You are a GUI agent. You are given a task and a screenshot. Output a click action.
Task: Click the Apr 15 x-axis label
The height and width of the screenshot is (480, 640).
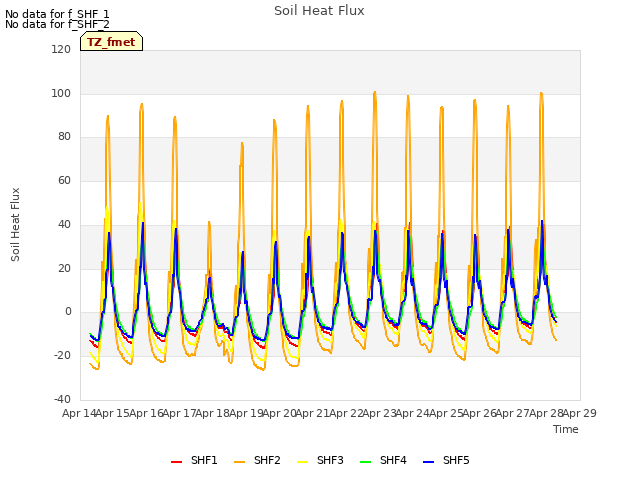coord(113,413)
